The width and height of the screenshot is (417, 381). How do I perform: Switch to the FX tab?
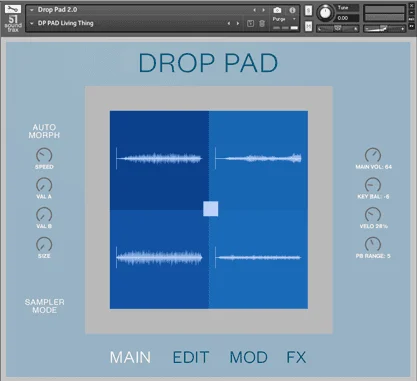coord(296,357)
